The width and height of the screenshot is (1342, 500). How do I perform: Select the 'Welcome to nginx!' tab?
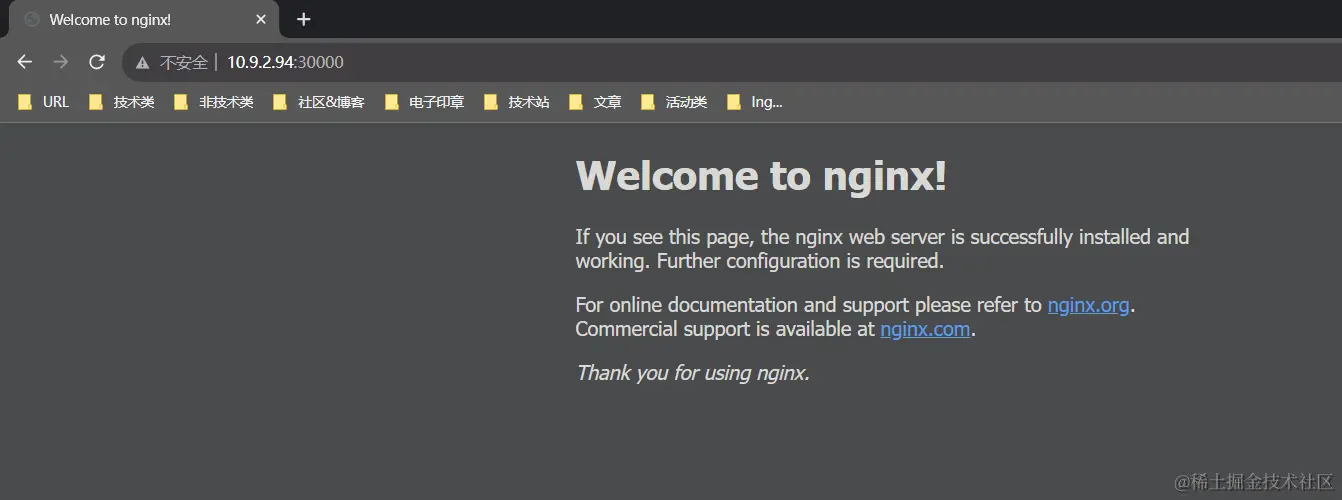point(144,19)
